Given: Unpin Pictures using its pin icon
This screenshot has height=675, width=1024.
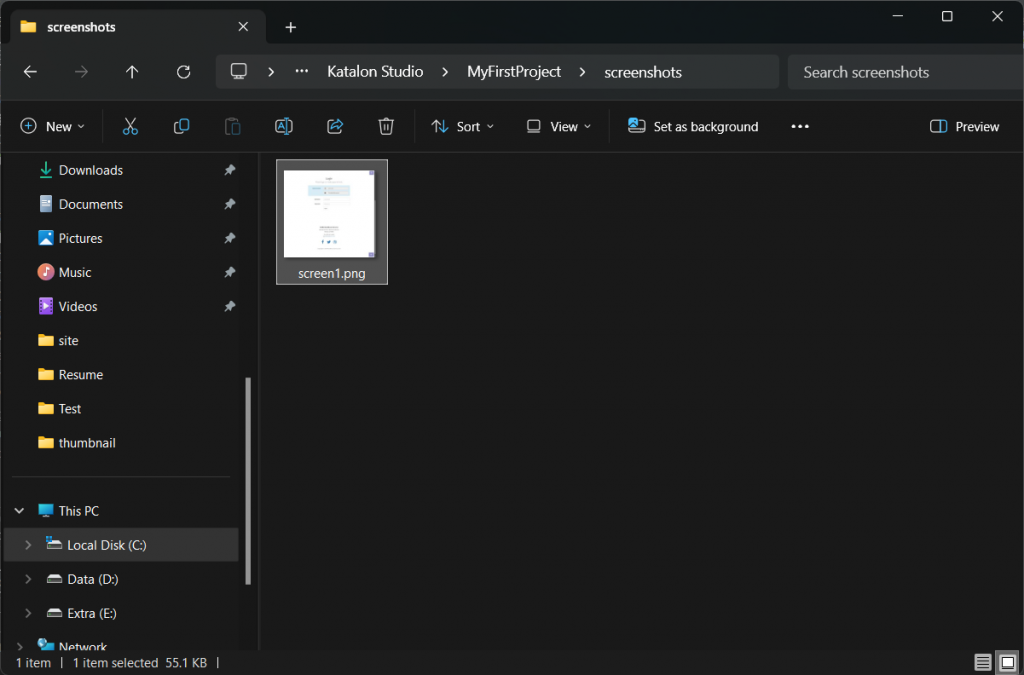Looking at the screenshot, I should pos(229,238).
